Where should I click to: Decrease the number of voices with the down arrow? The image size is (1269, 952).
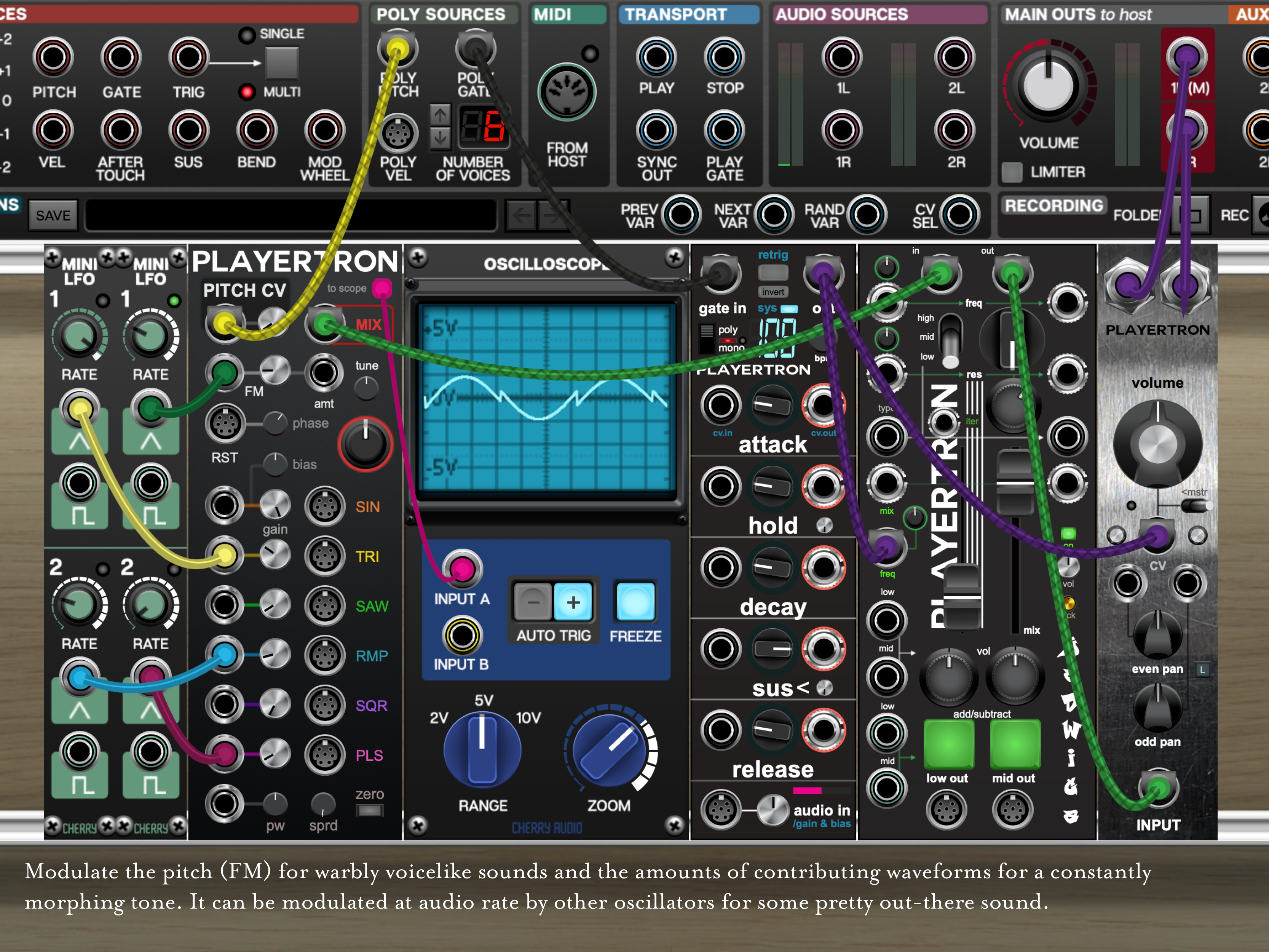(440, 138)
